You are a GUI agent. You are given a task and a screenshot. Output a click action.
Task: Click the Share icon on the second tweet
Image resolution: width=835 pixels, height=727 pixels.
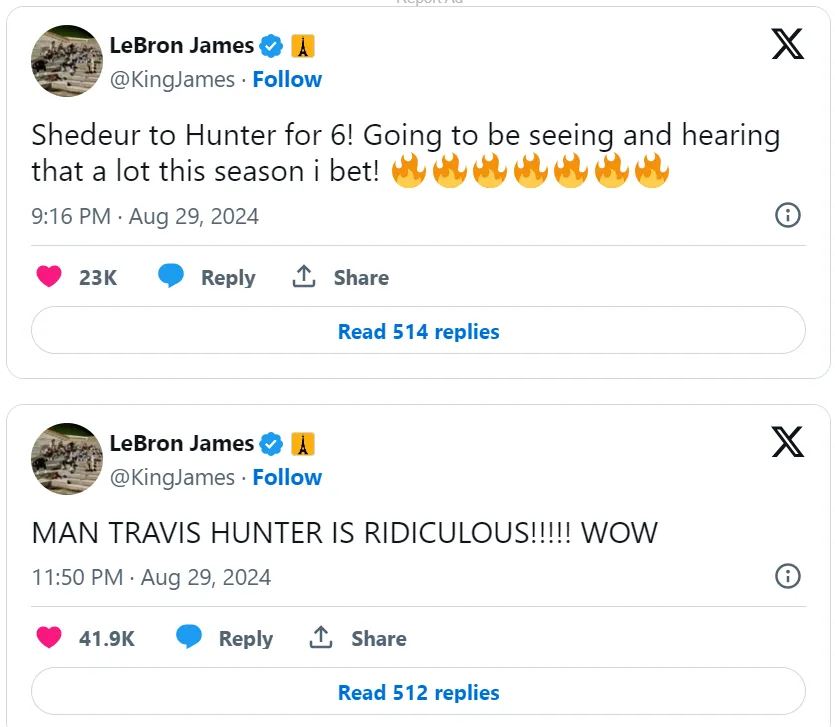(x=321, y=638)
